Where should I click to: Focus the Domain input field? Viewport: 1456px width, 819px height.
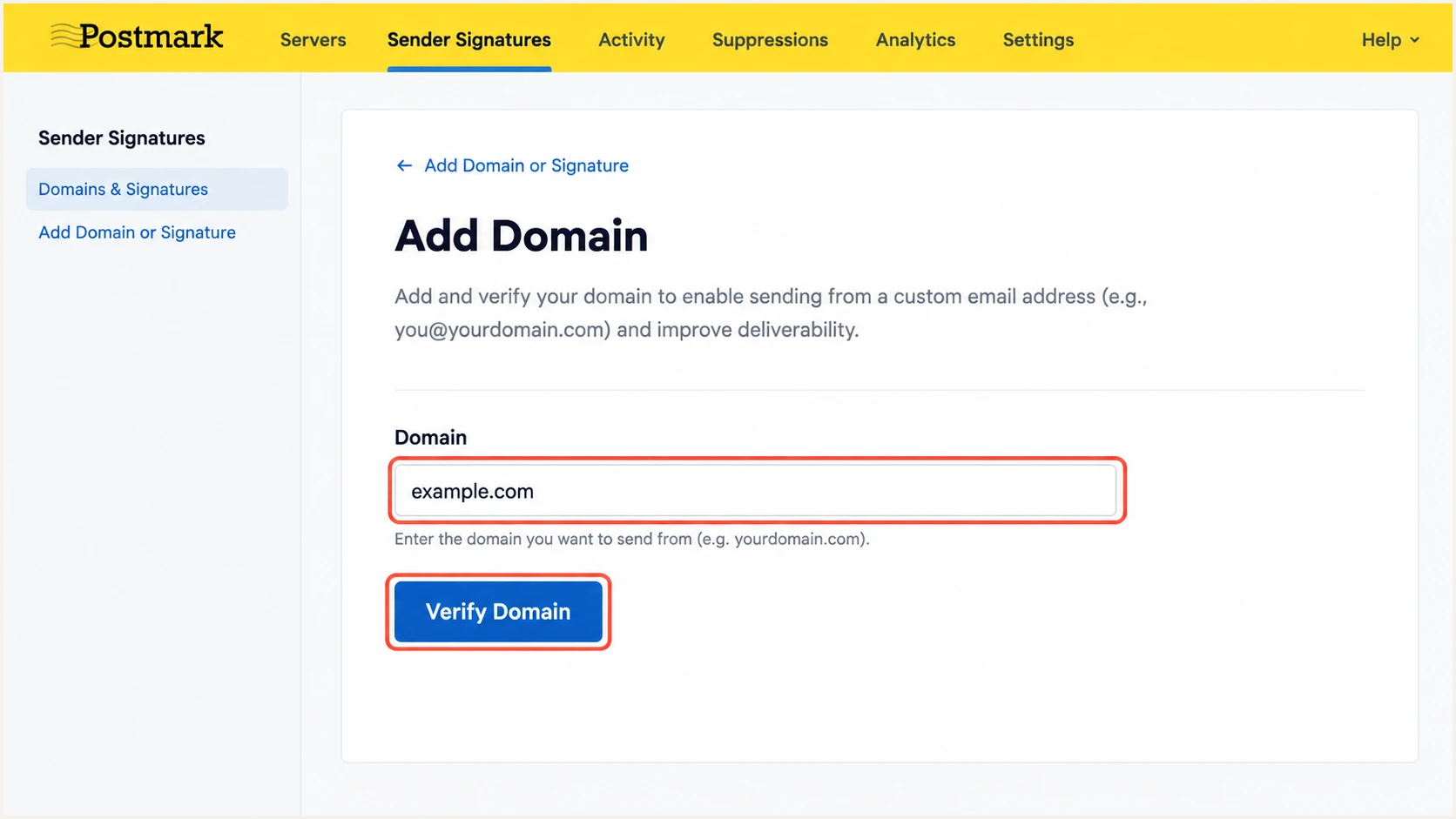pyautogui.click(x=755, y=491)
